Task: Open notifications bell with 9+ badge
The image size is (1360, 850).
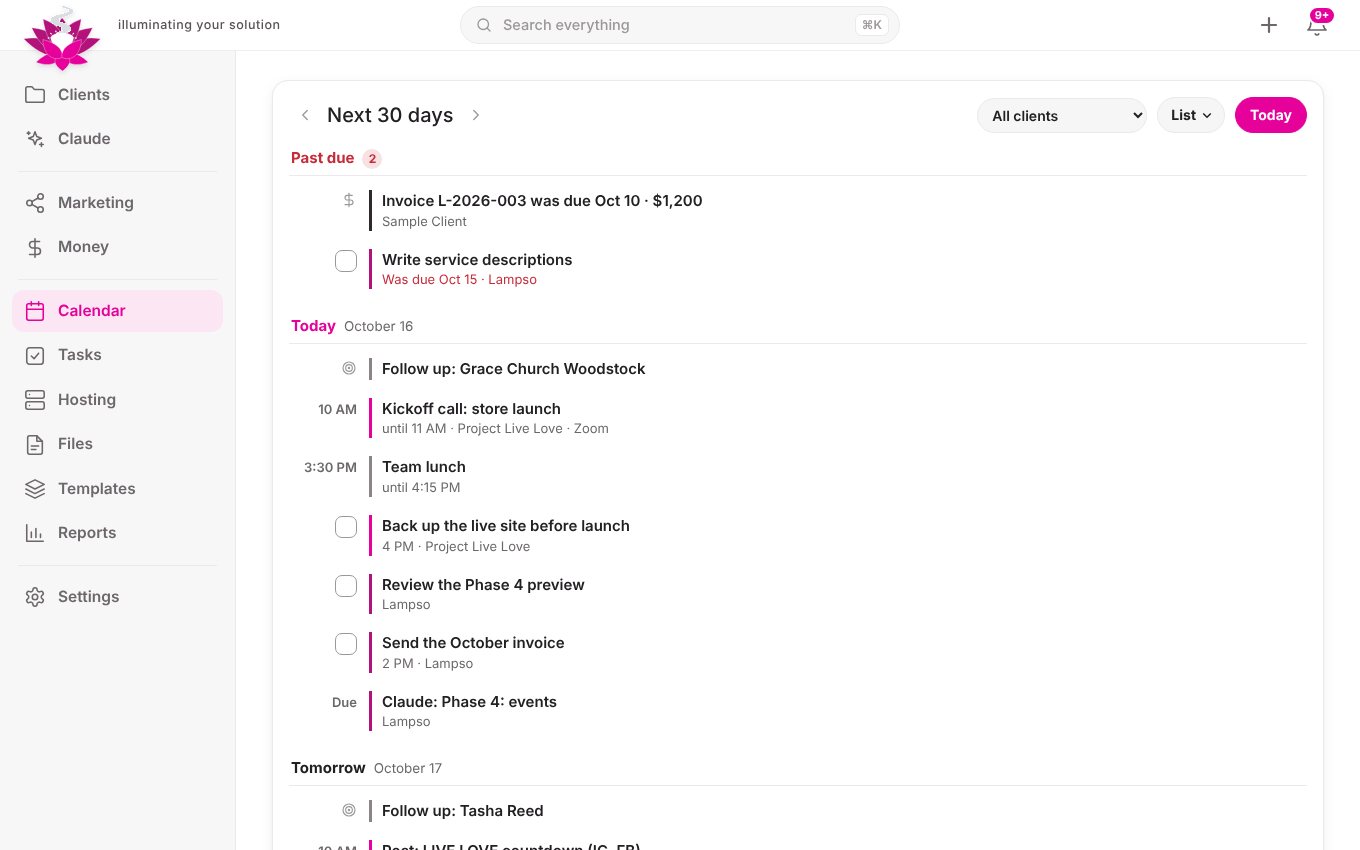Action: [x=1317, y=25]
